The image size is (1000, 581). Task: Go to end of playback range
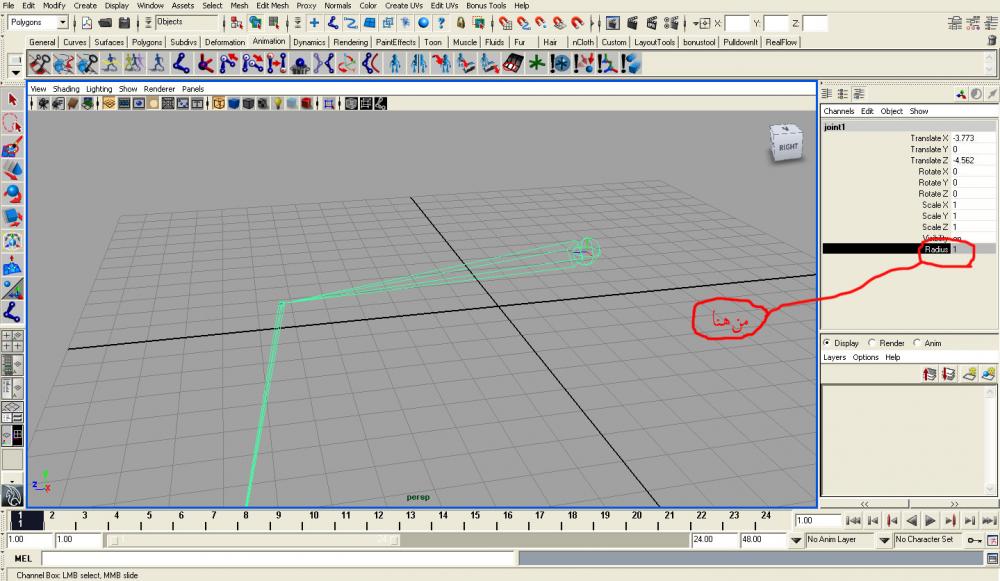[989, 521]
